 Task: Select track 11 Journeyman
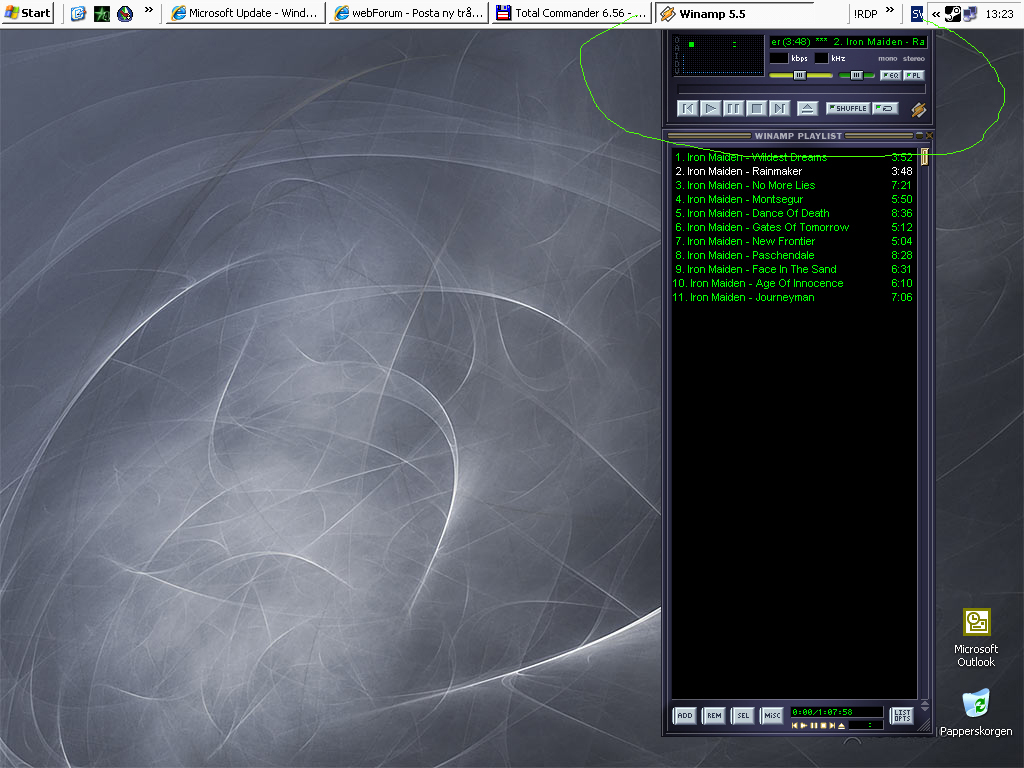[x=793, y=297]
